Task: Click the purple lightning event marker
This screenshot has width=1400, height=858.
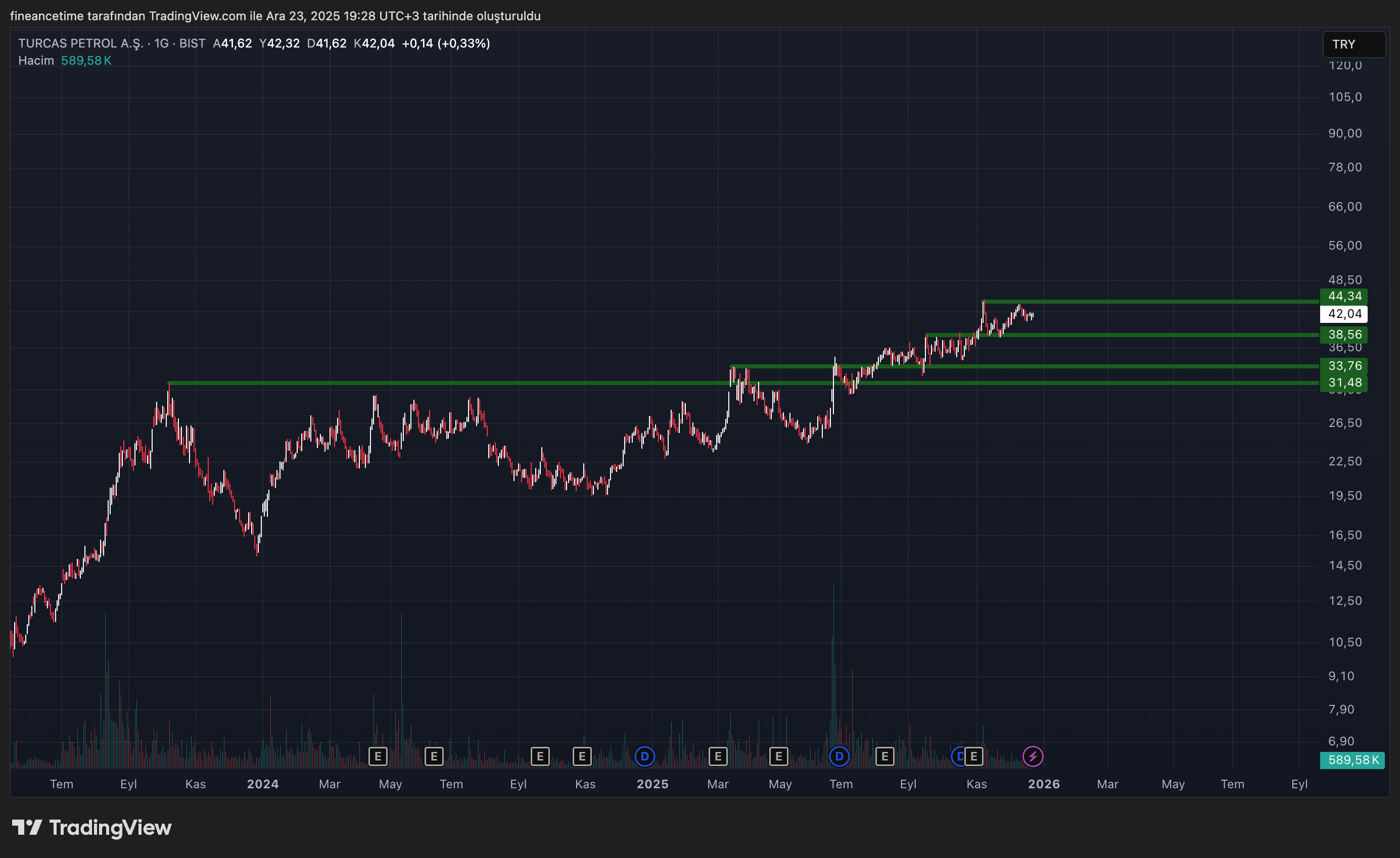Action: 1033,756
